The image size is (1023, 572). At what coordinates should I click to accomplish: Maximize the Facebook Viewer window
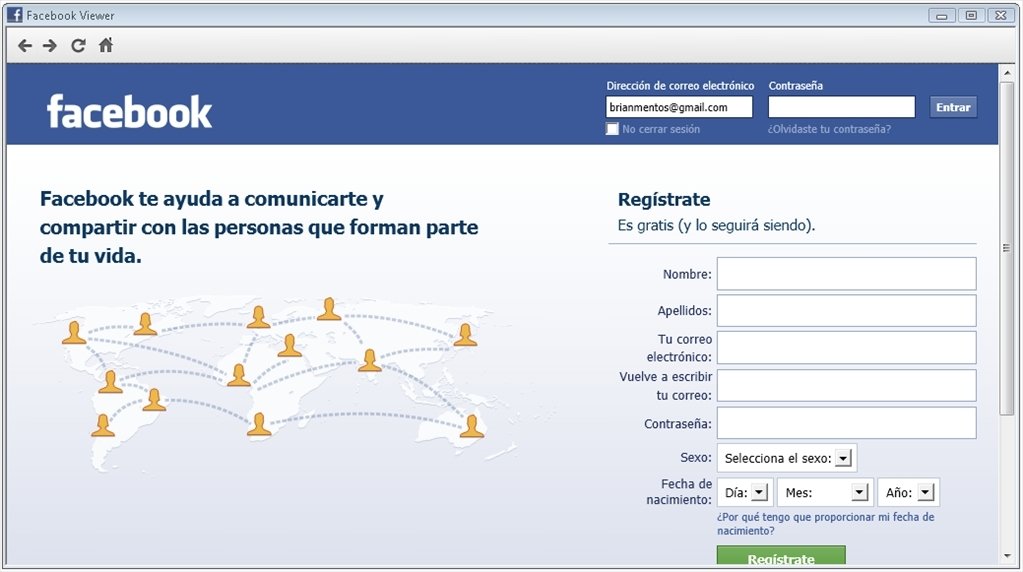971,16
